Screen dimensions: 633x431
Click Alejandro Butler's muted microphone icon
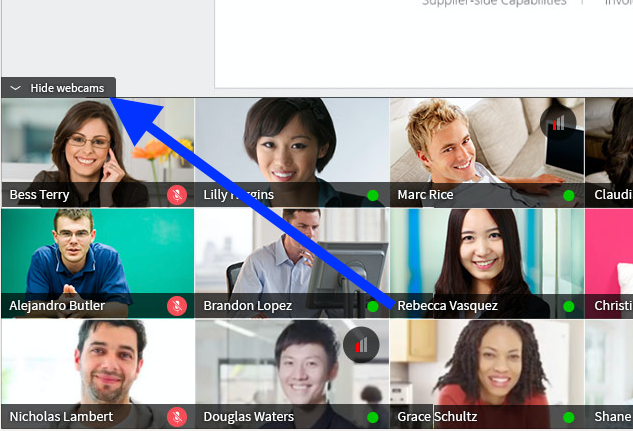(x=177, y=306)
